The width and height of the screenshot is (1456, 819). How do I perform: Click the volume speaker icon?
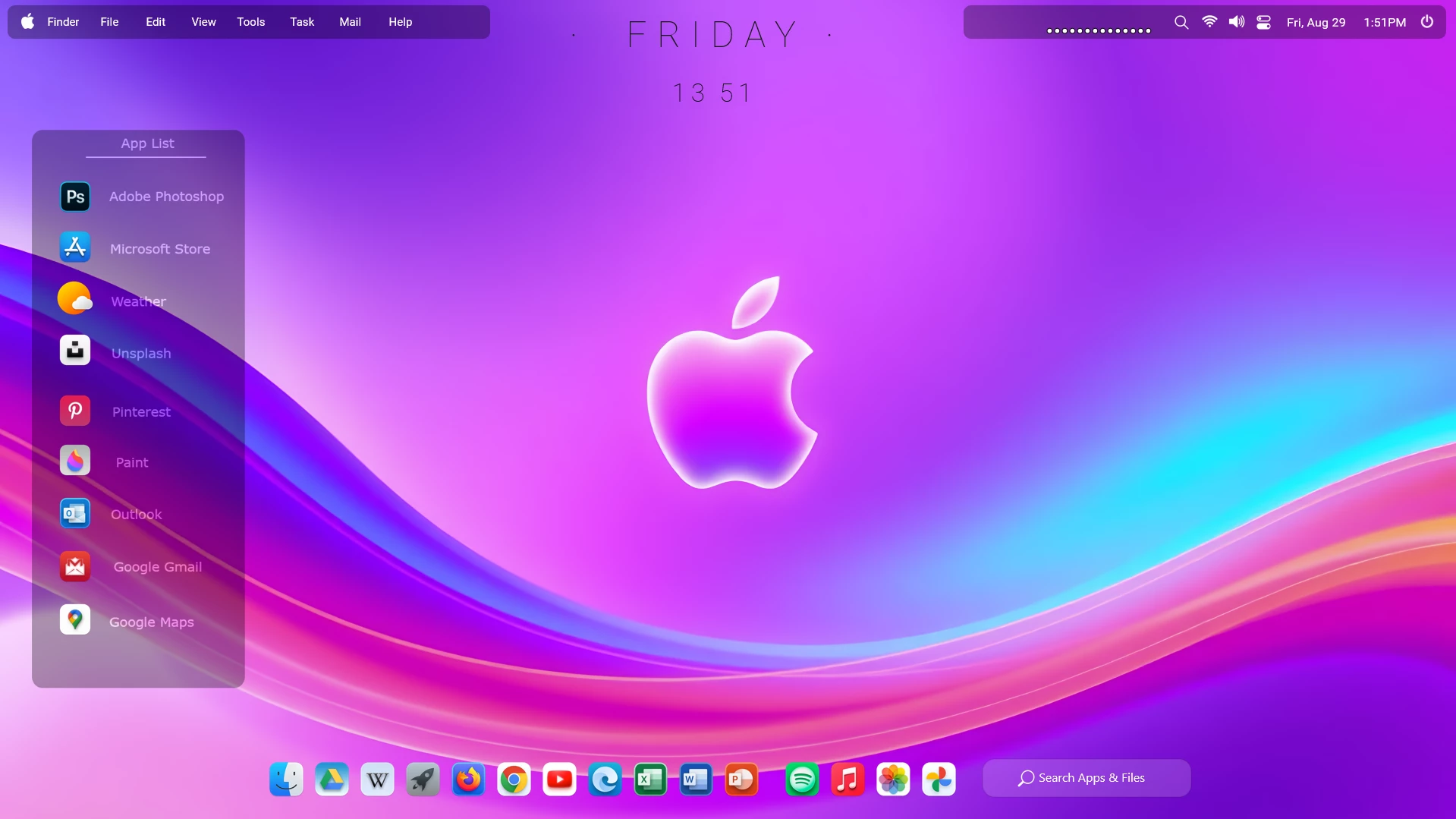pos(1237,22)
